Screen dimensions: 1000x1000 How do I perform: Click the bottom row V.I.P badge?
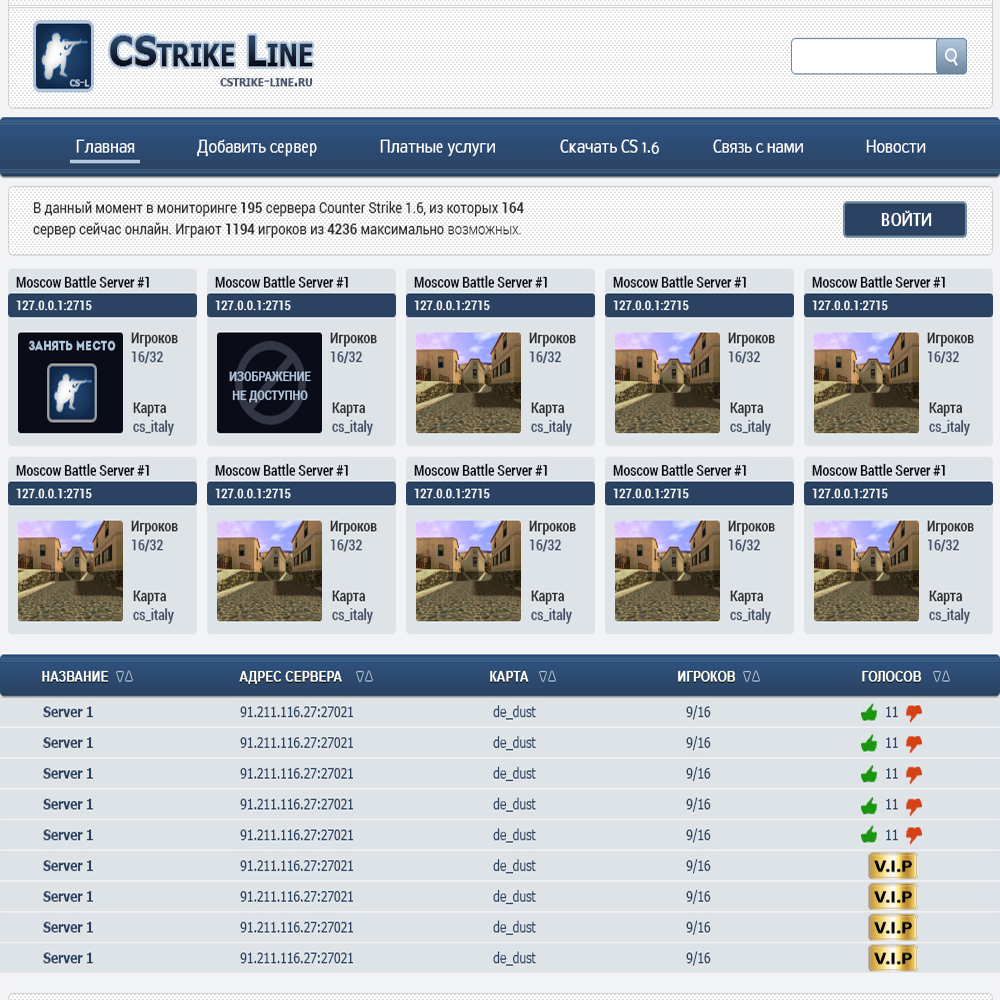coord(892,958)
